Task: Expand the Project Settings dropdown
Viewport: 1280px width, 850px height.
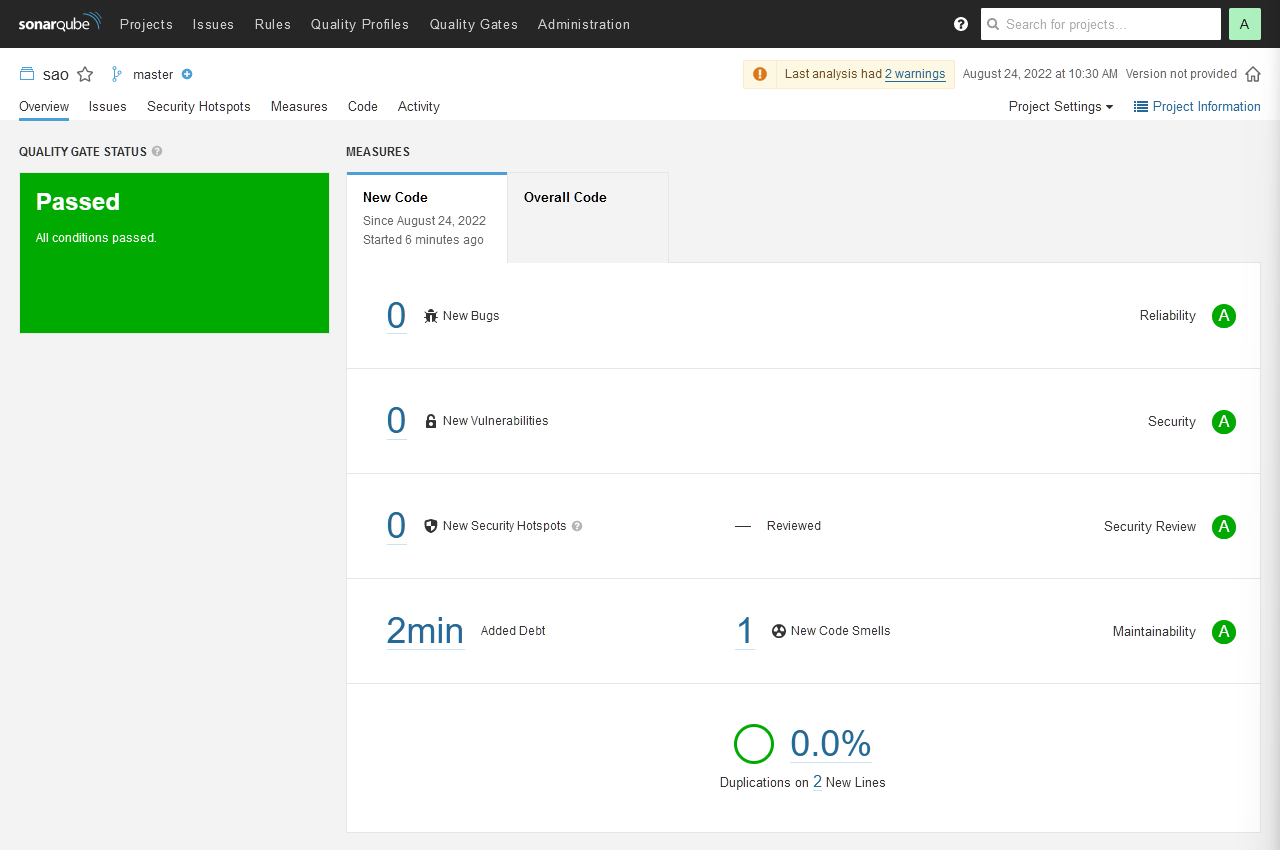Action: [1060, 107]
